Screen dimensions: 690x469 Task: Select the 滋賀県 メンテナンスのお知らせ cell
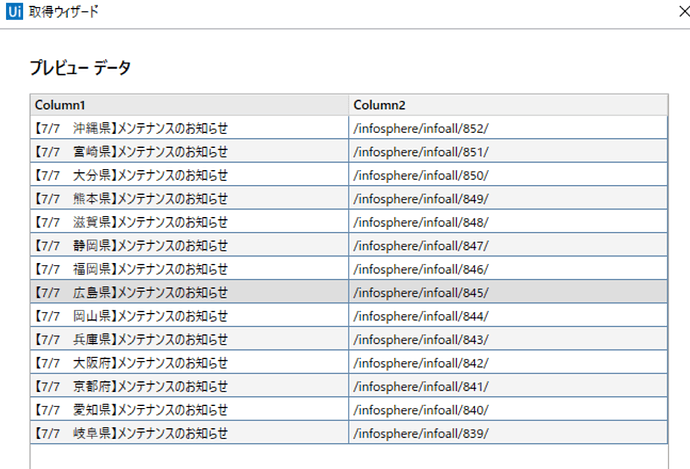pyautogui.click(x=190, y=222)
